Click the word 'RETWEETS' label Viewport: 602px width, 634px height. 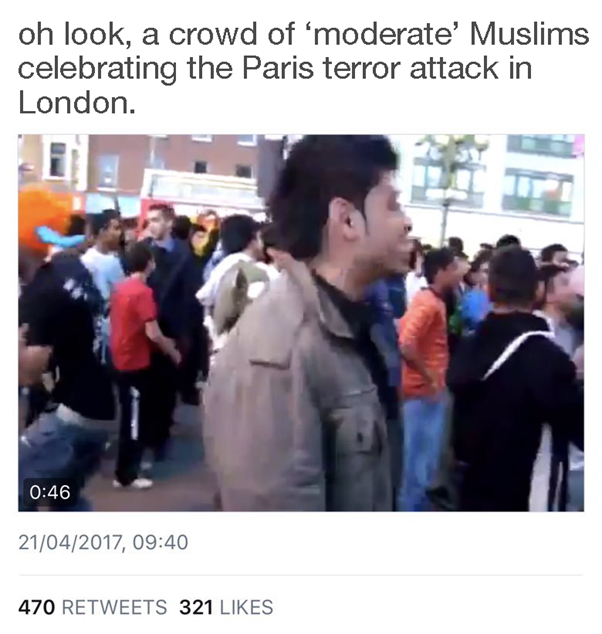(x=115, y=607)
